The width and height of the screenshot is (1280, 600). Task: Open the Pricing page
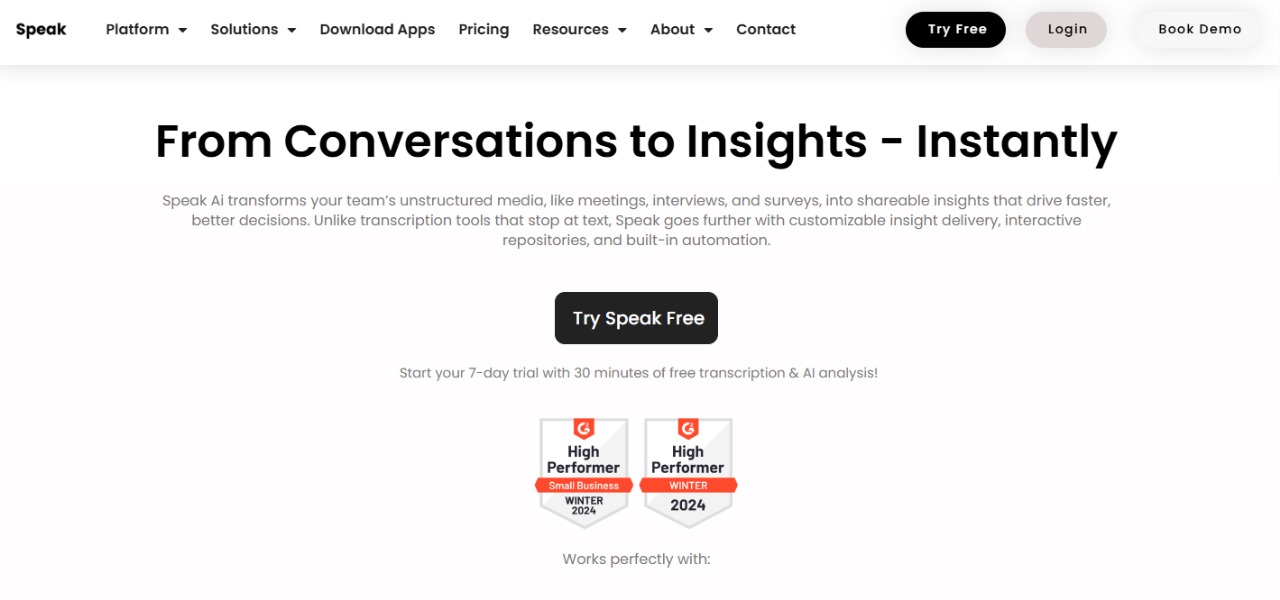click(x=484, y=29)
